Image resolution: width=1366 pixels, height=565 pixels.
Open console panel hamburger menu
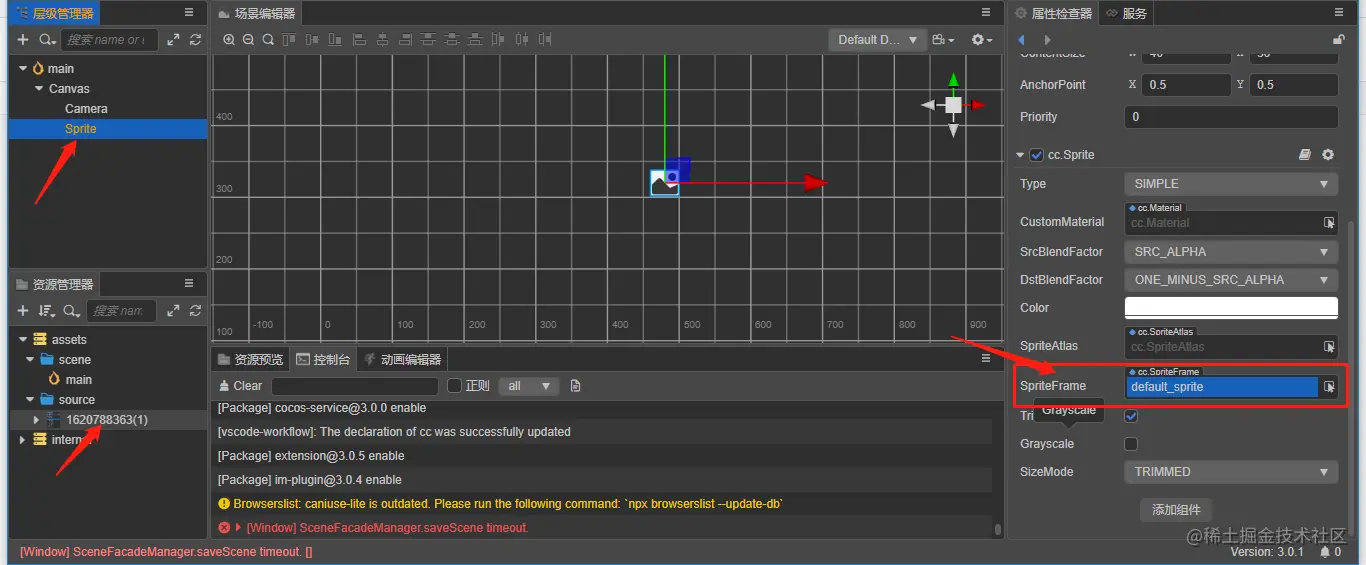point(985,358)
